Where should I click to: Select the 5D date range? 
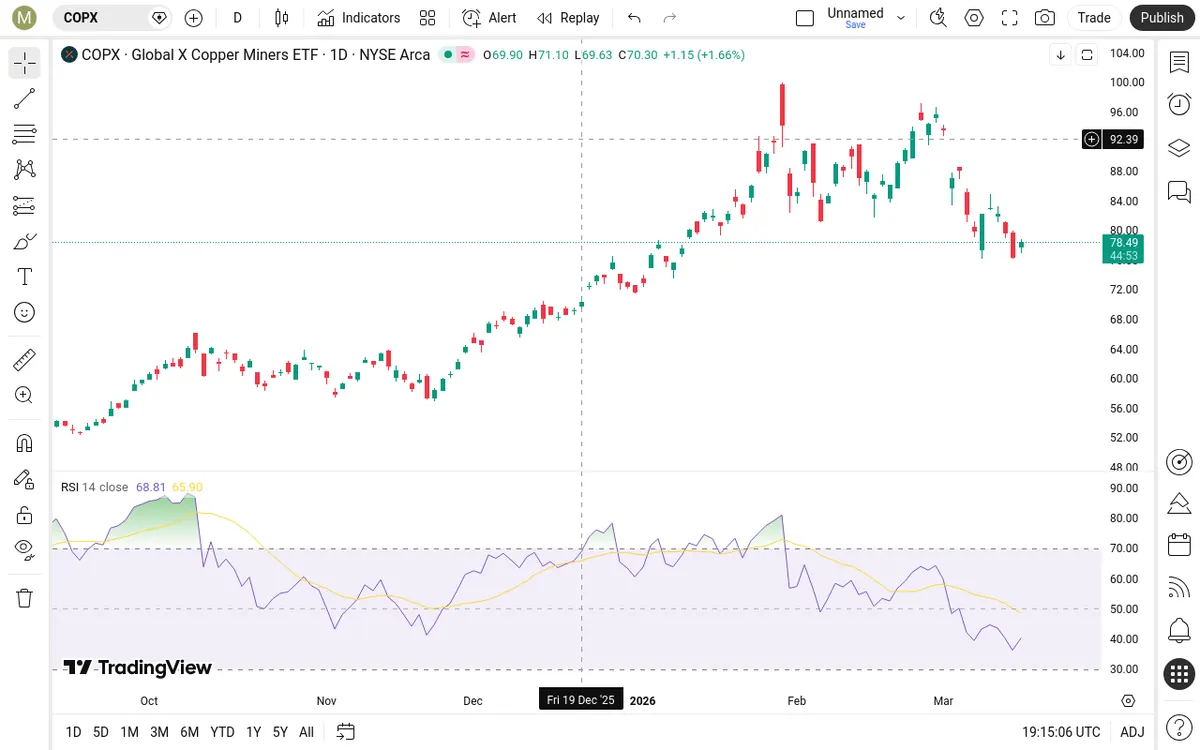[101, 732]
